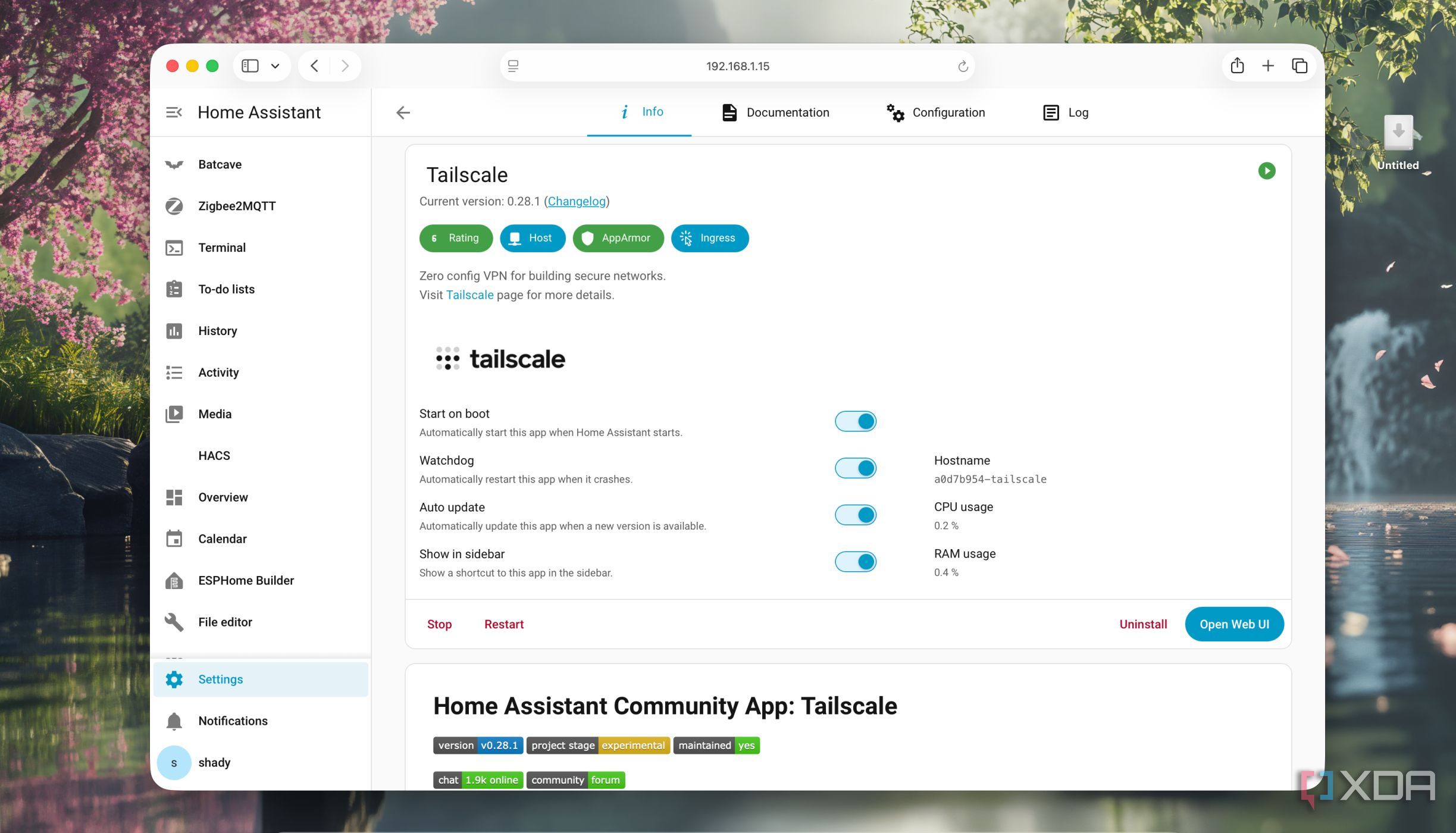This screenshot has width=1456, height=833.
Task: Click the Rating security badge
Action: tap(456, 238)
